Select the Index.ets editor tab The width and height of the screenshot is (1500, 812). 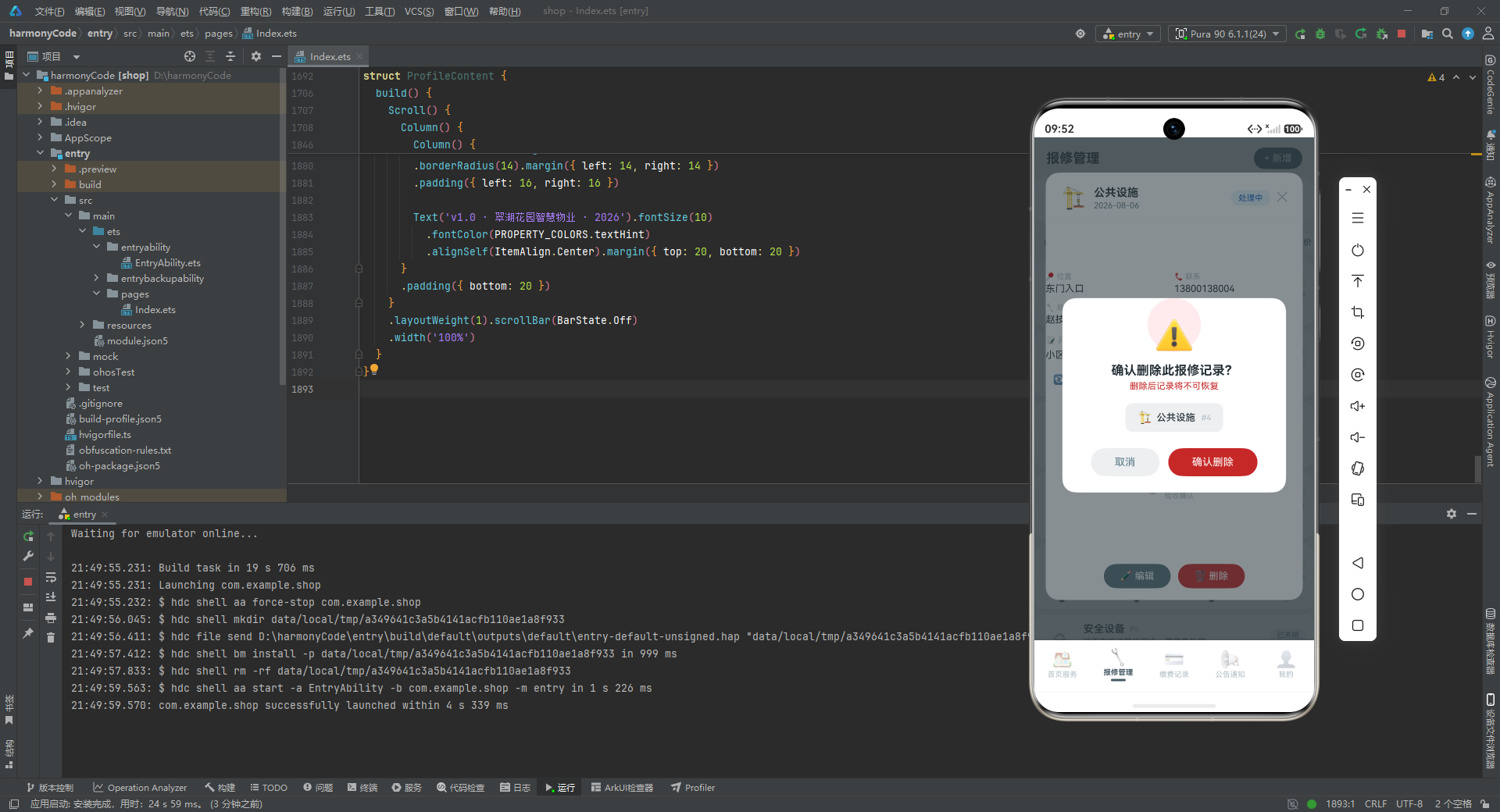click(330, 56)
